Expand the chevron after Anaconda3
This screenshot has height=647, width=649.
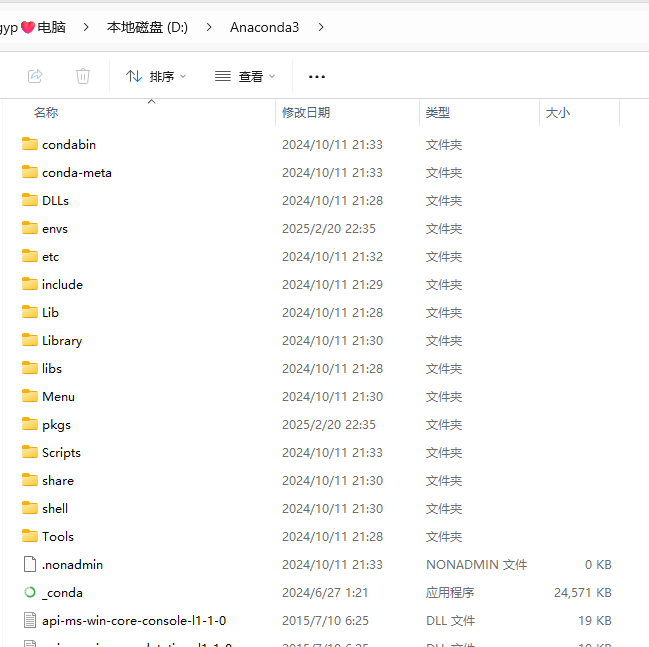coord(321,27)
